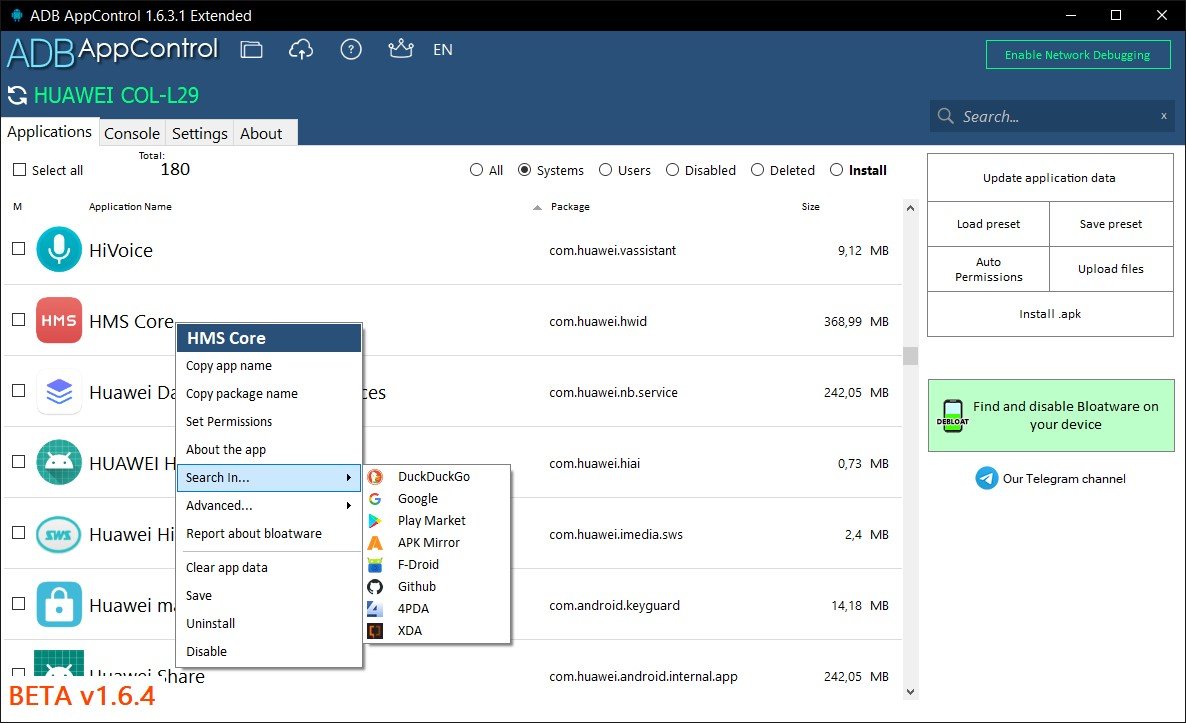Click the ADB AppControl logo
The height and width of the screenshot is (723, 1186).
[113, 51]
